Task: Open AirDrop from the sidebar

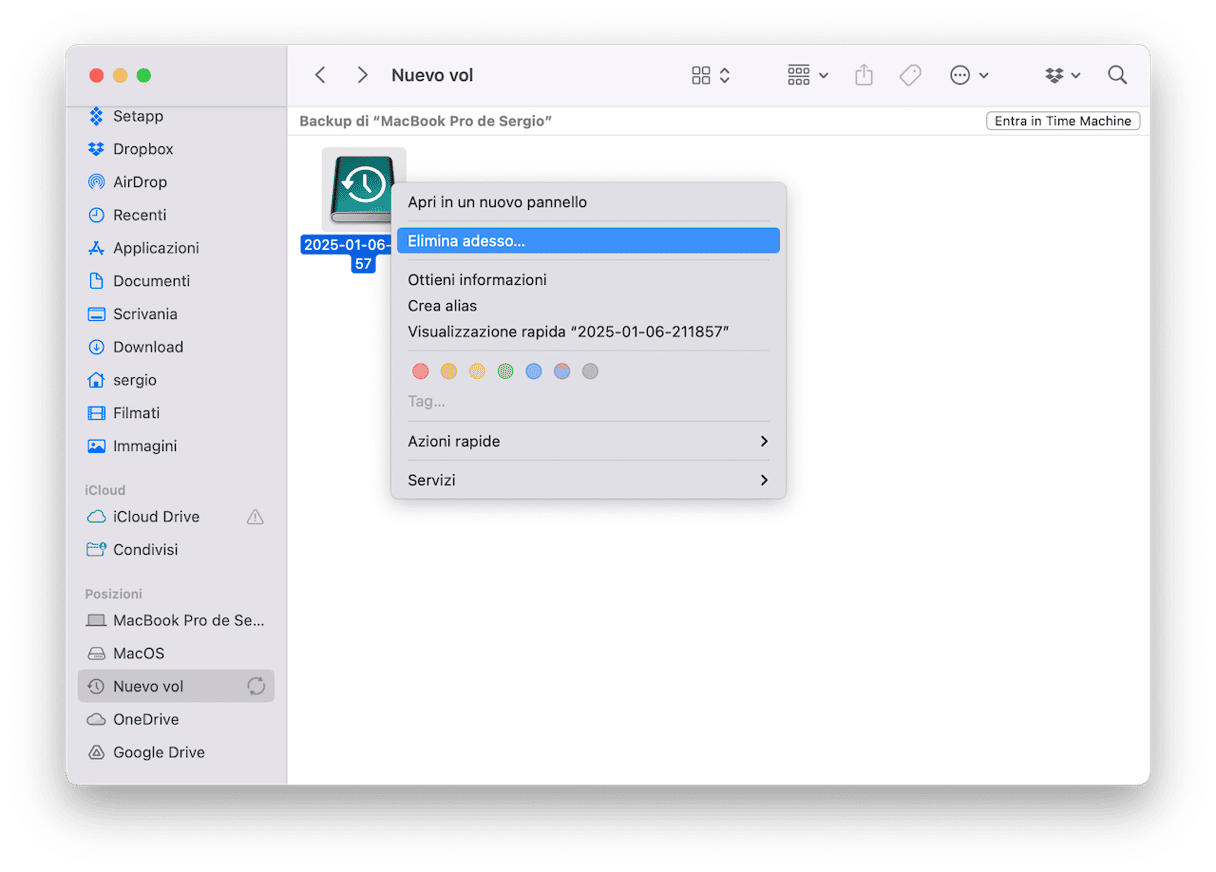Action: pos(139,182)
